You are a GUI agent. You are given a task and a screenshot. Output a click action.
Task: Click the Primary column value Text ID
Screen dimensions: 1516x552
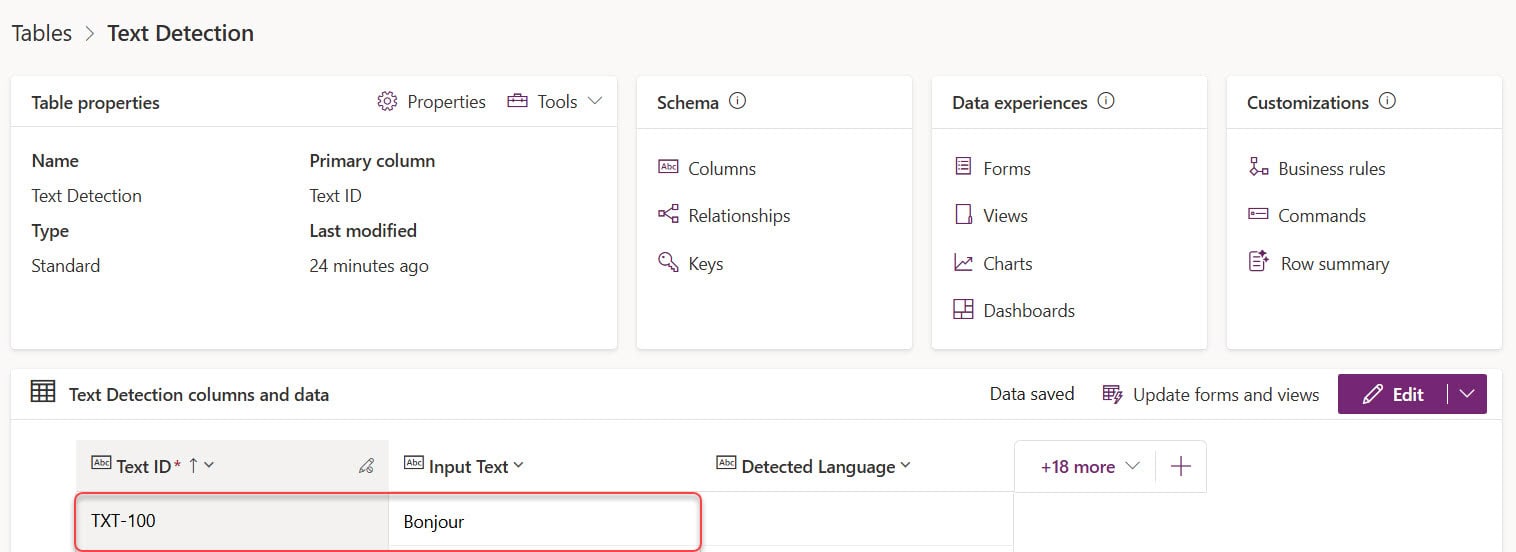[x=336, y=196]
